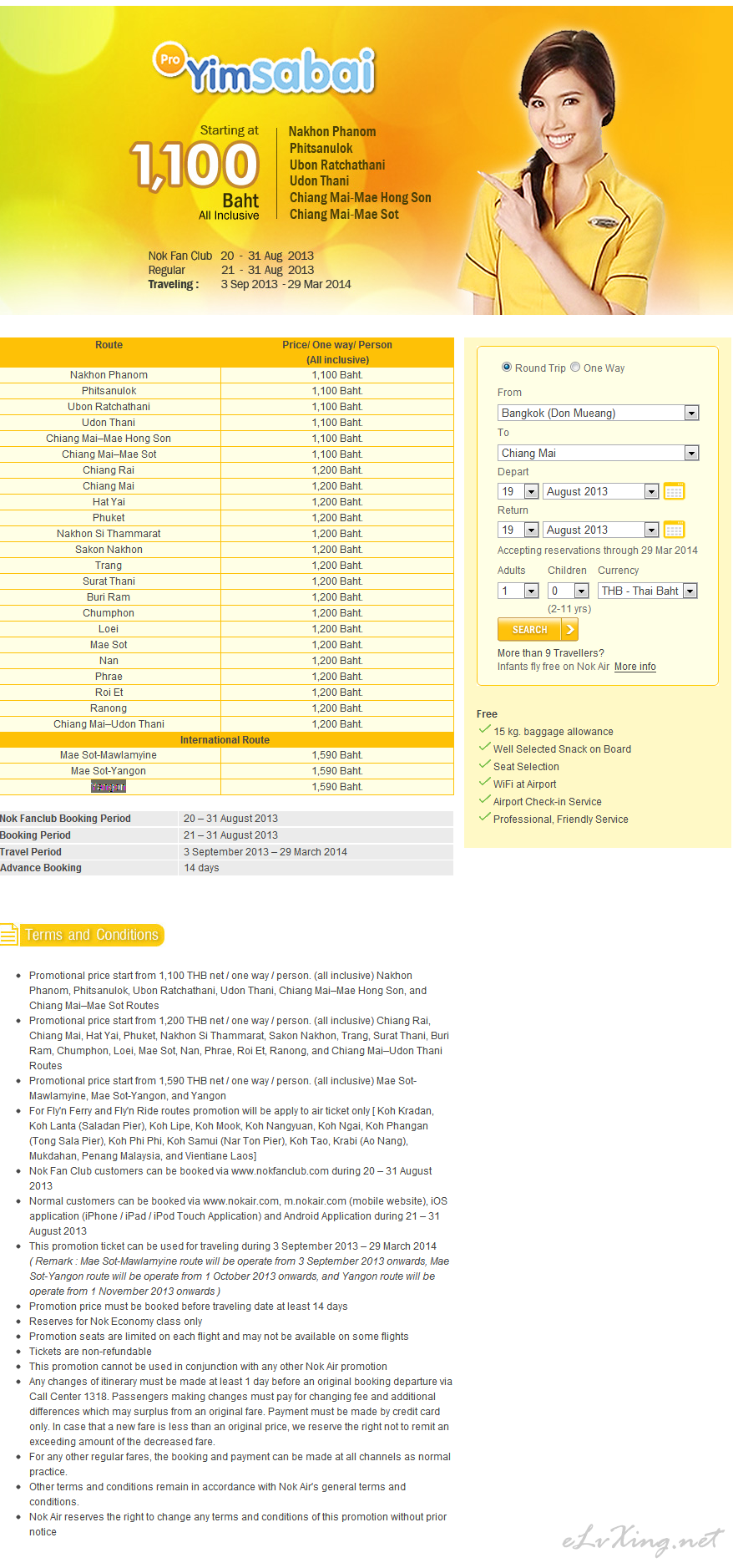Image resolution: width=733 pixels, height=1568 pixels.
Task: Click the Nan route cell
Action: pyautogui.click(x=109, y=661)
